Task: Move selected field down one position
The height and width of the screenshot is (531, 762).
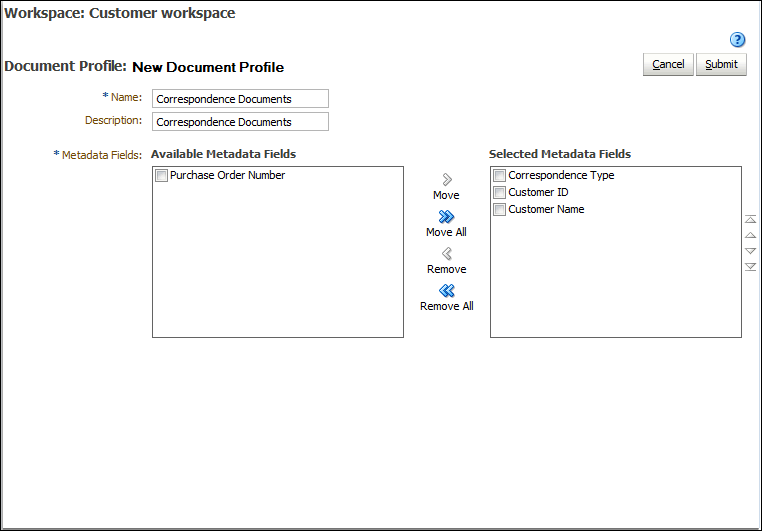Action: (750, 251)
